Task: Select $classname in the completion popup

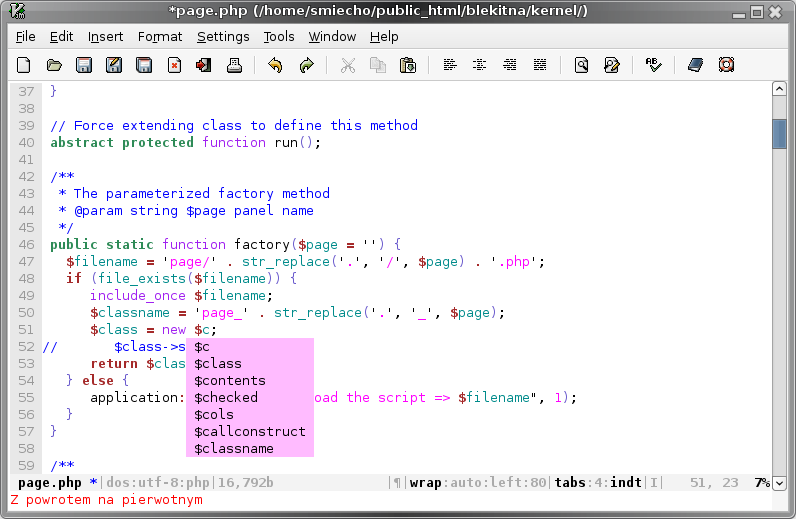Action: click(x=250, y=449)
